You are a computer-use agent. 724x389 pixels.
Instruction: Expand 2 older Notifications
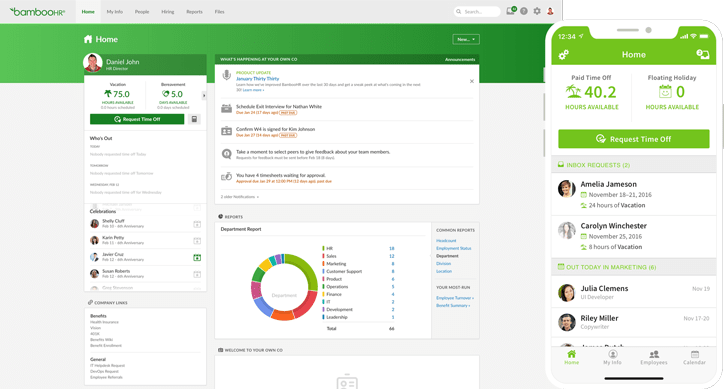[240, 197]
